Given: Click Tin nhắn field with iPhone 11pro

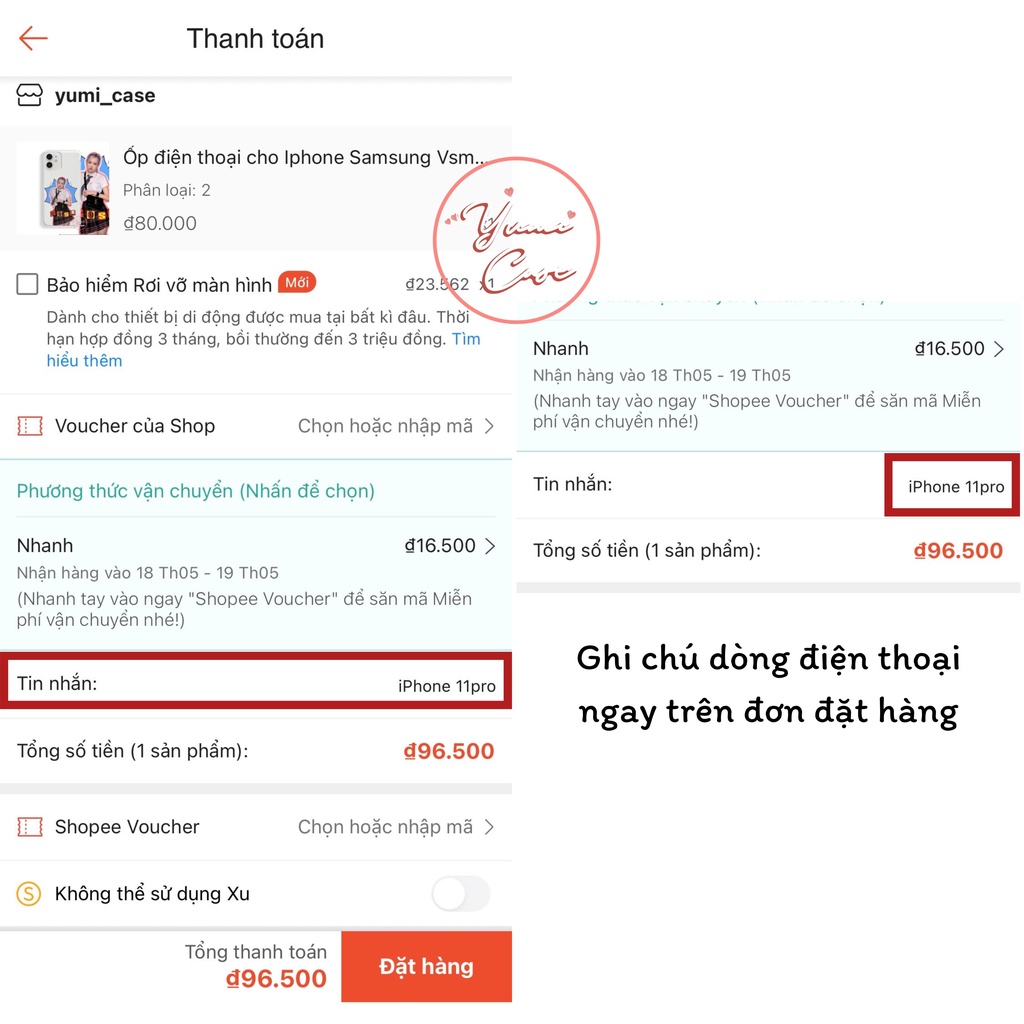Looking at the screenshot, I should 256,684.
